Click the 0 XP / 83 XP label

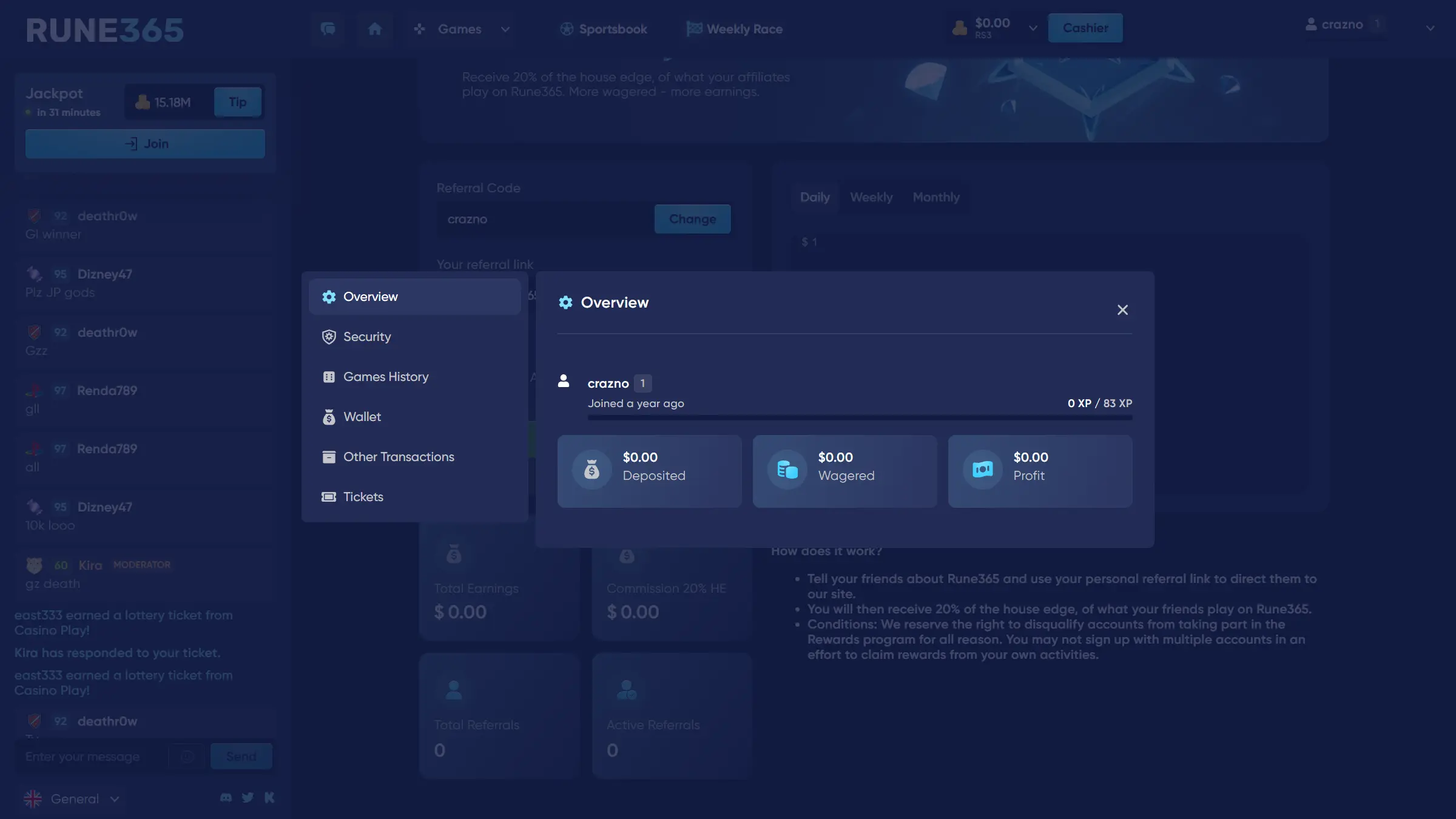[1099, 403]
